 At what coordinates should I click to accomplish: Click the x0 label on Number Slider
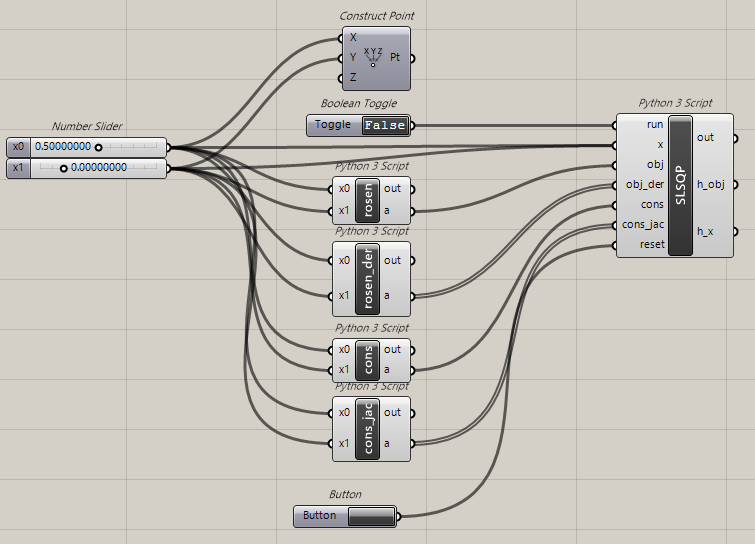[x=18, y=147]
